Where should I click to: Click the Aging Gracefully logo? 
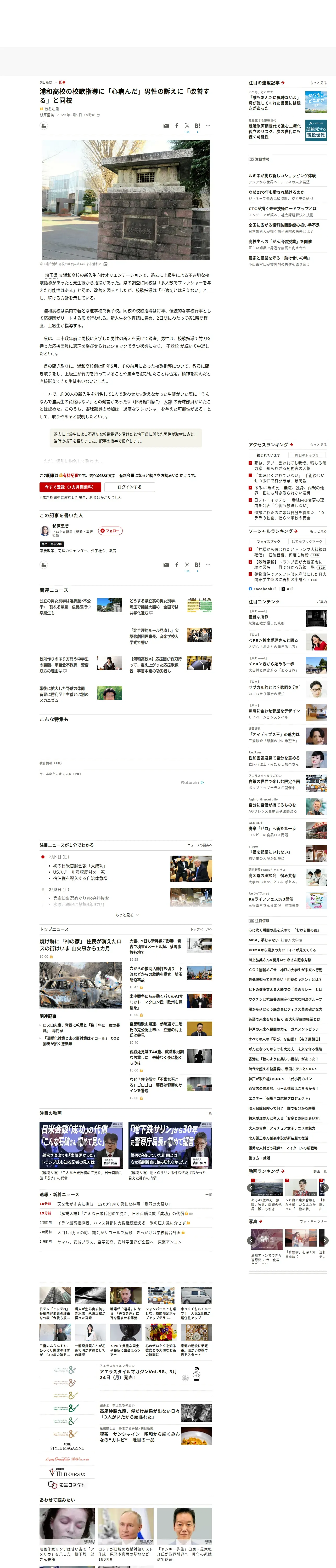67,1459
